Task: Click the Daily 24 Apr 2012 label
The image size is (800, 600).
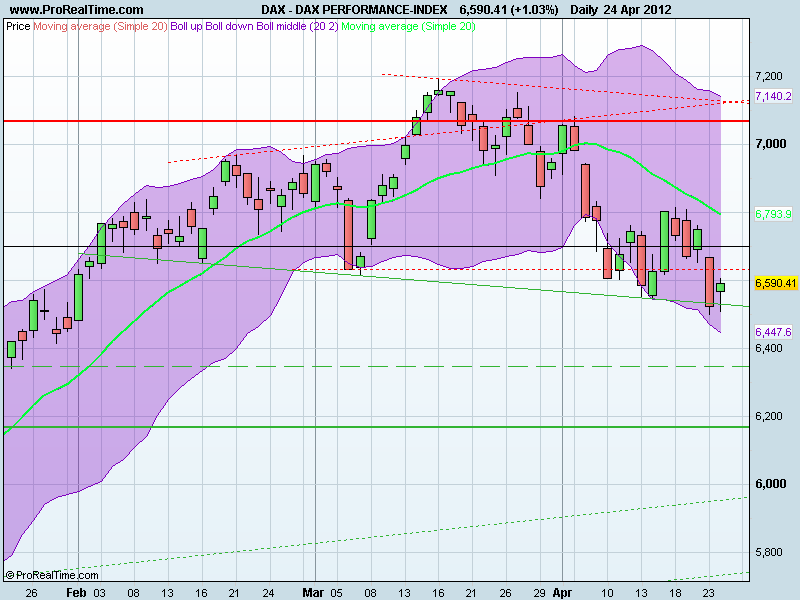Action: pyautogui.click(x=620, y=9)
